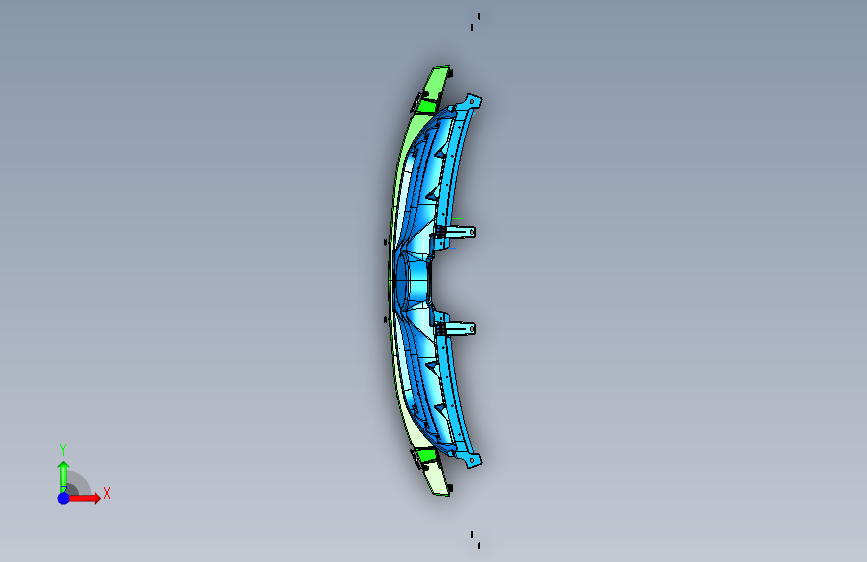
Task: Select the blue bracket's top mounting tab
Action: [x=469, y=103]
